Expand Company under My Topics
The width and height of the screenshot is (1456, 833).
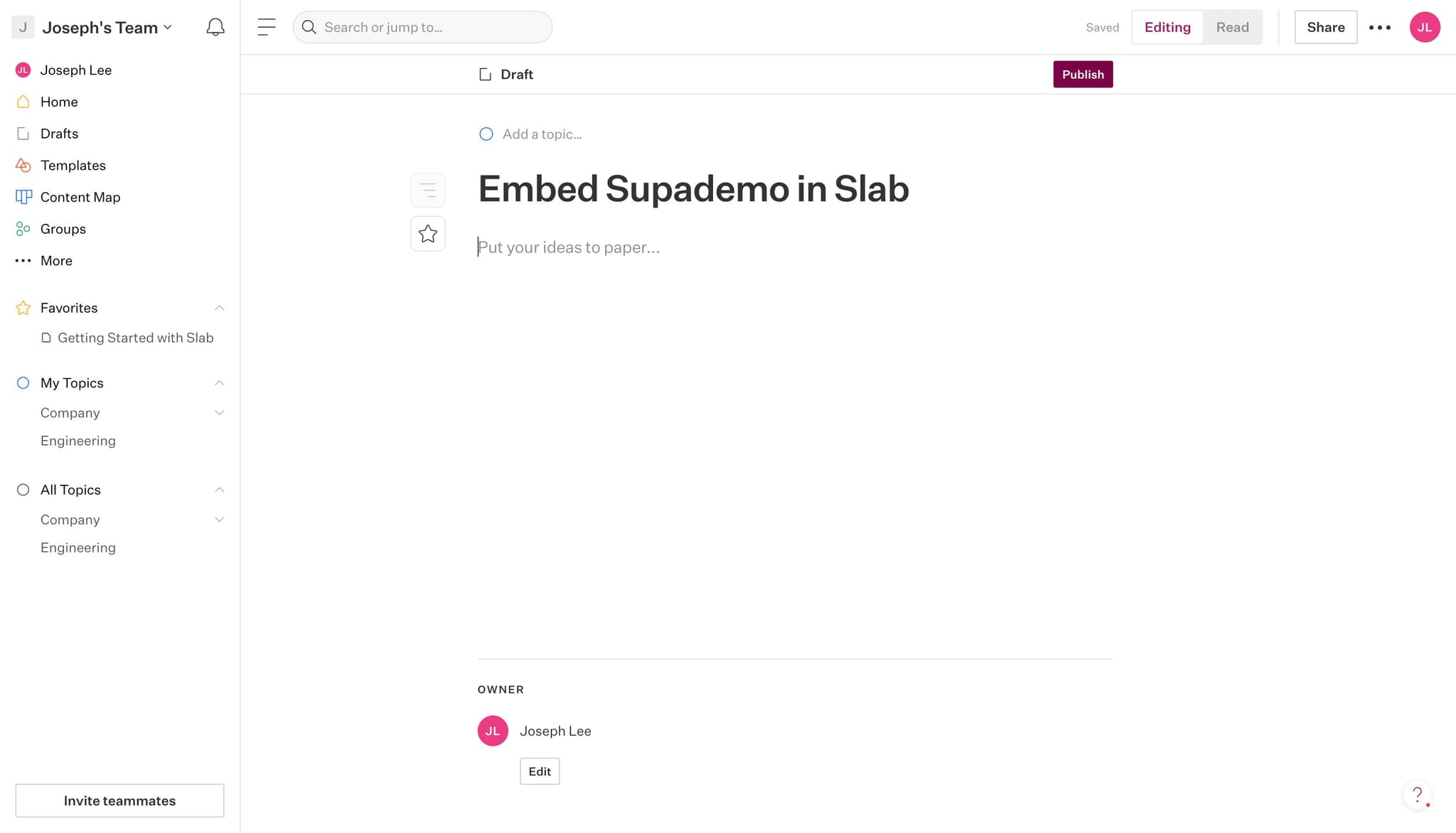pos(219,412)
